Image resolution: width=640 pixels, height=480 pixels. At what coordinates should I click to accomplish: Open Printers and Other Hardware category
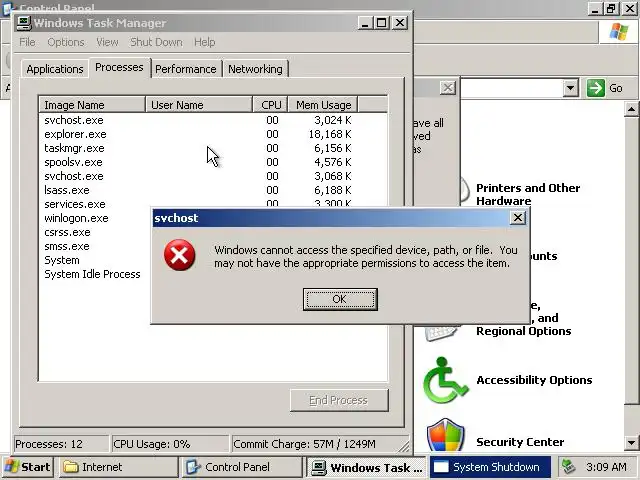(528, 194)
